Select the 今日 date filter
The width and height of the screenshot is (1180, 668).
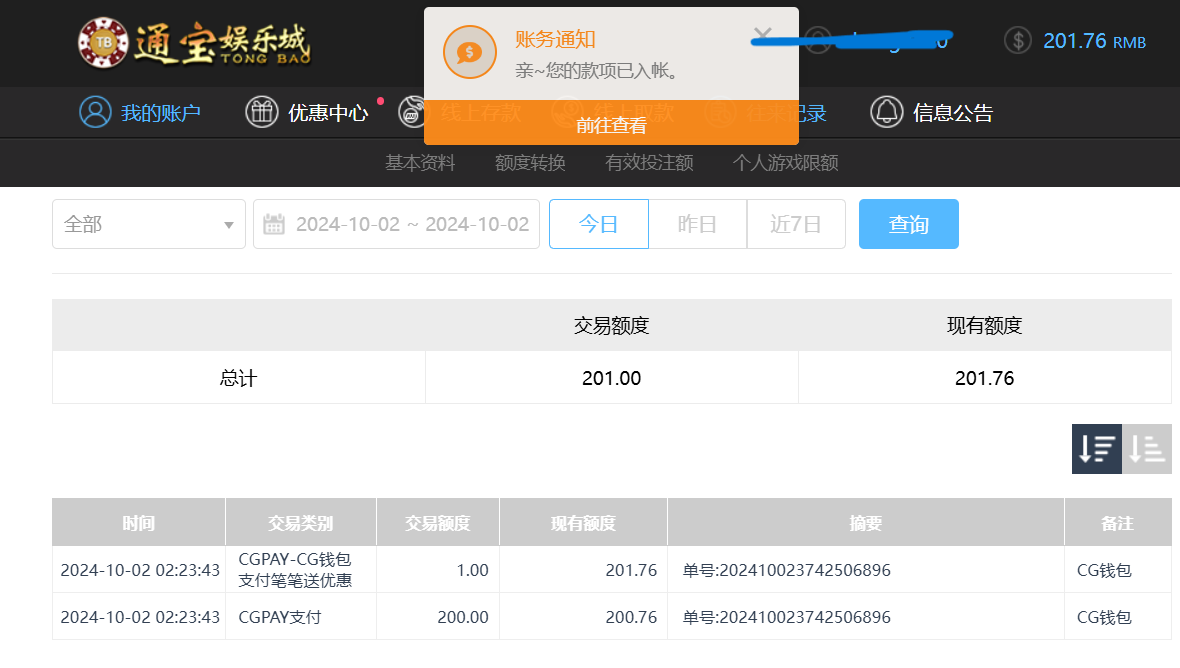598,224
